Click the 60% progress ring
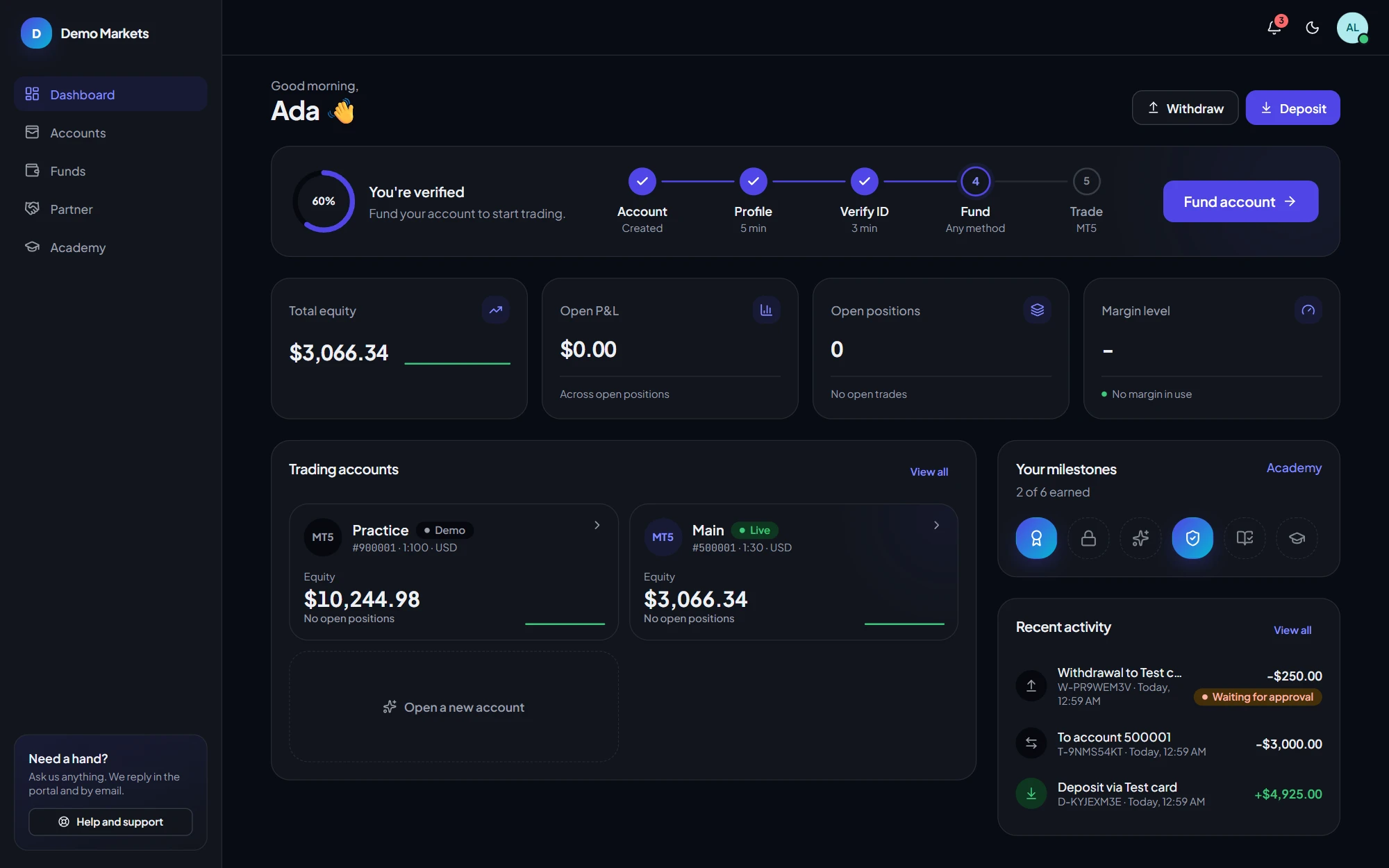Image resolution: width=1389 pixels, height=868 pixels. [324, 201]
